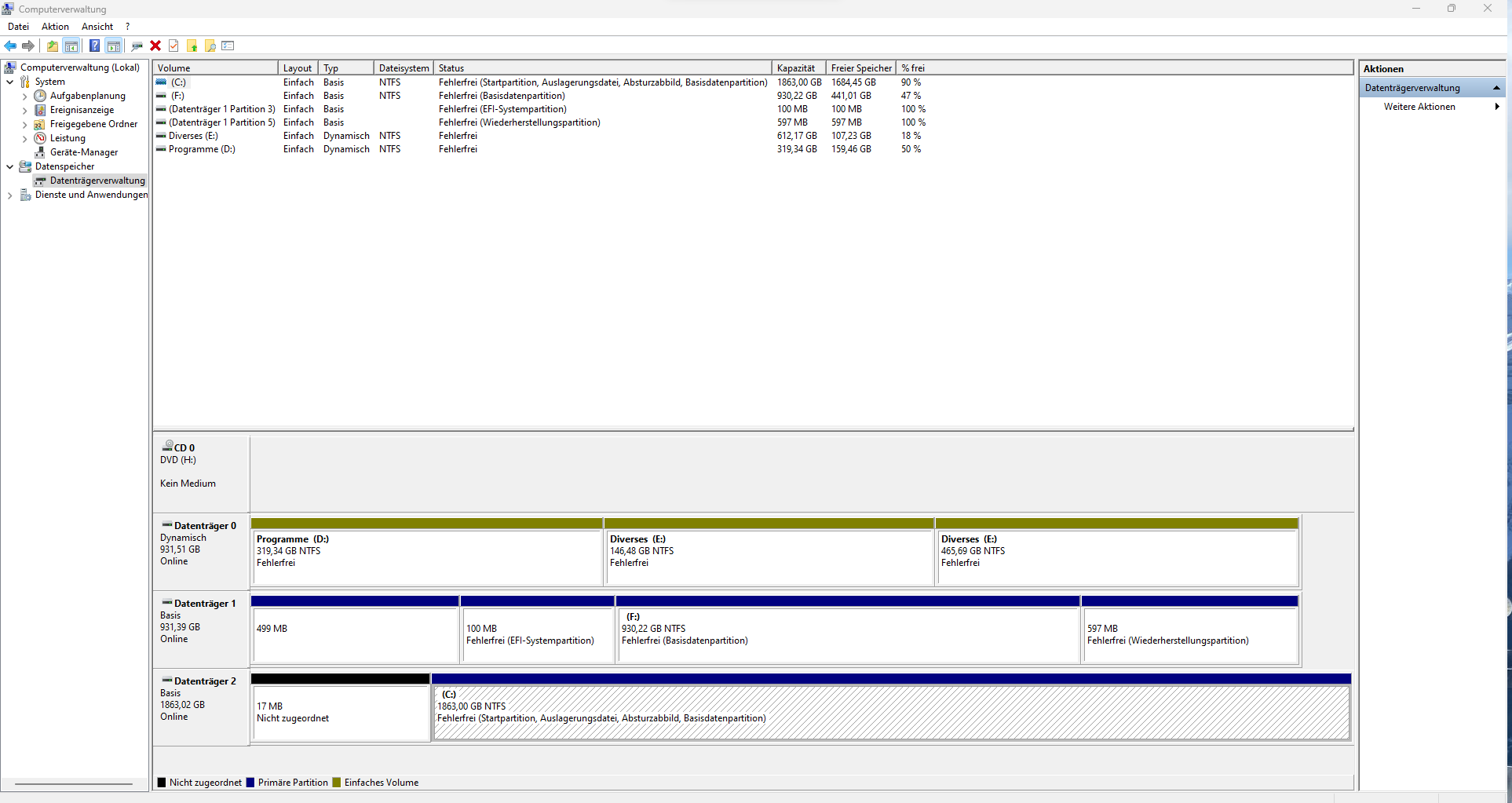The image size is (1512, 803).
Task: Click the folder with magnifier toolbar icon
Action: pos(210,46)
